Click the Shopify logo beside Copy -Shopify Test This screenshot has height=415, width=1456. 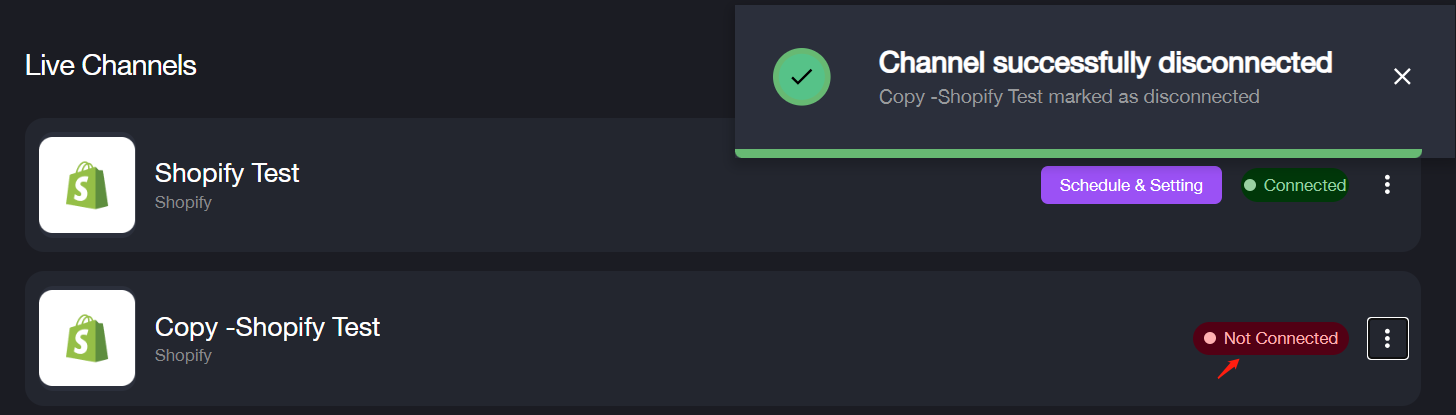[87, 338]
